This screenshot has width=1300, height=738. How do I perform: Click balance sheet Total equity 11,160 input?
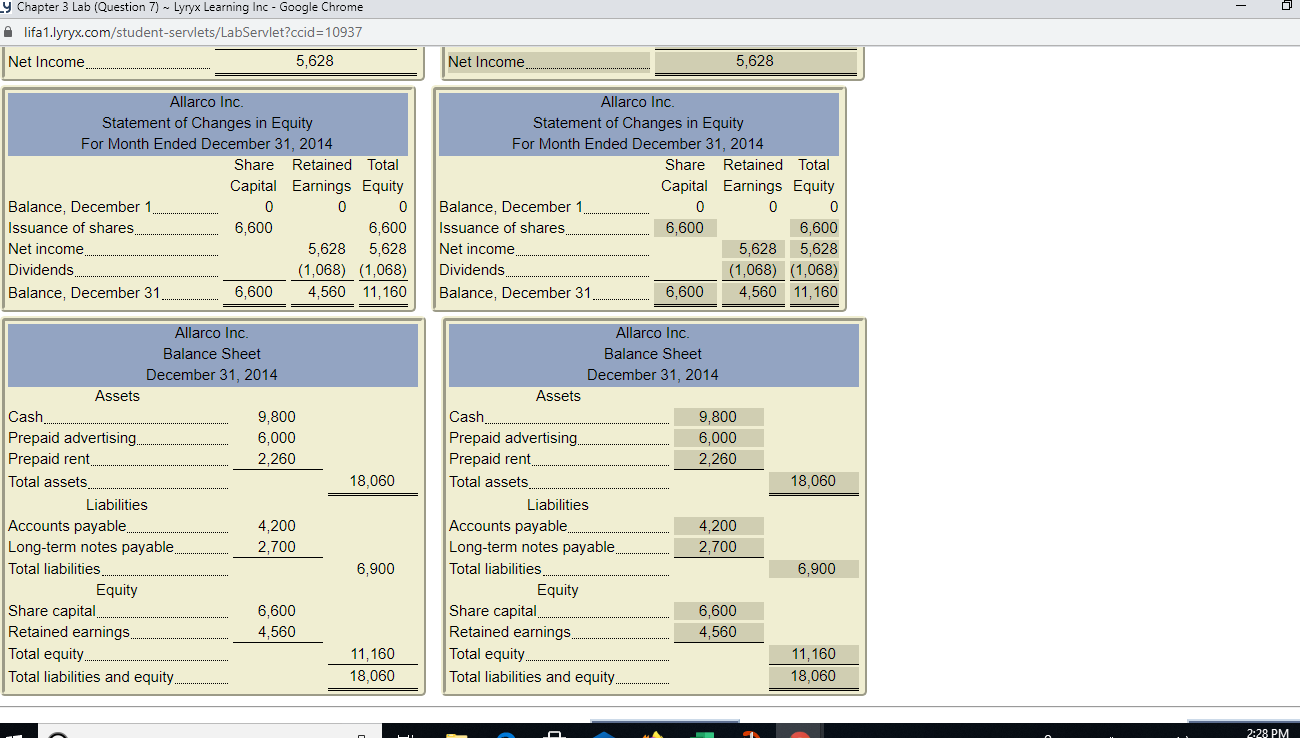tap(813, 654)
